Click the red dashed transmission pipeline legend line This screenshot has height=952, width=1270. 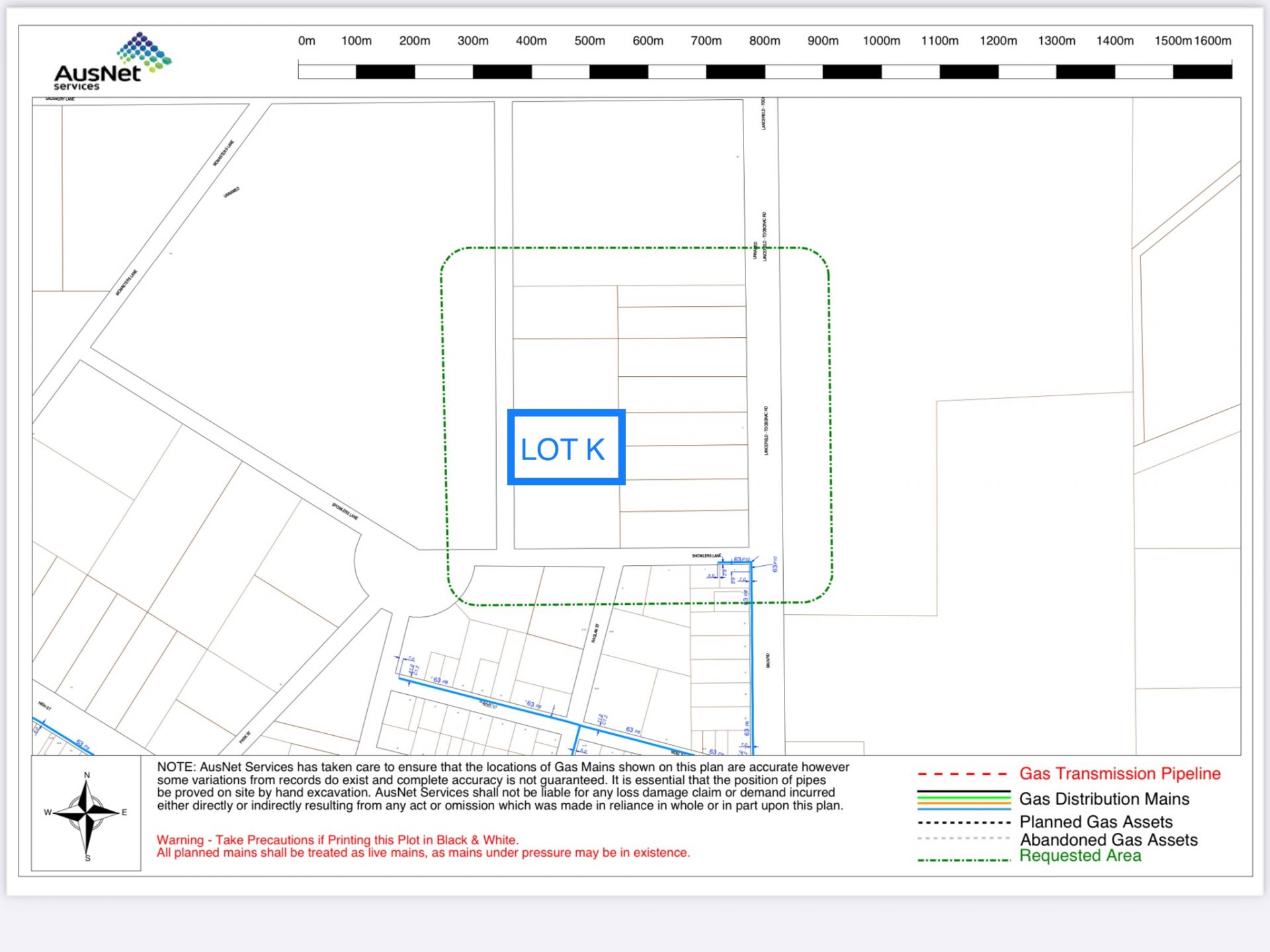963,774
